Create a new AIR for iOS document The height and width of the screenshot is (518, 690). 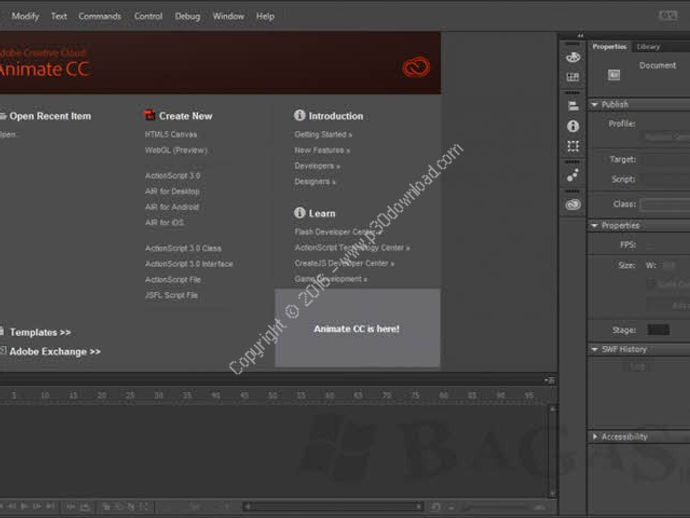point(164,223)
